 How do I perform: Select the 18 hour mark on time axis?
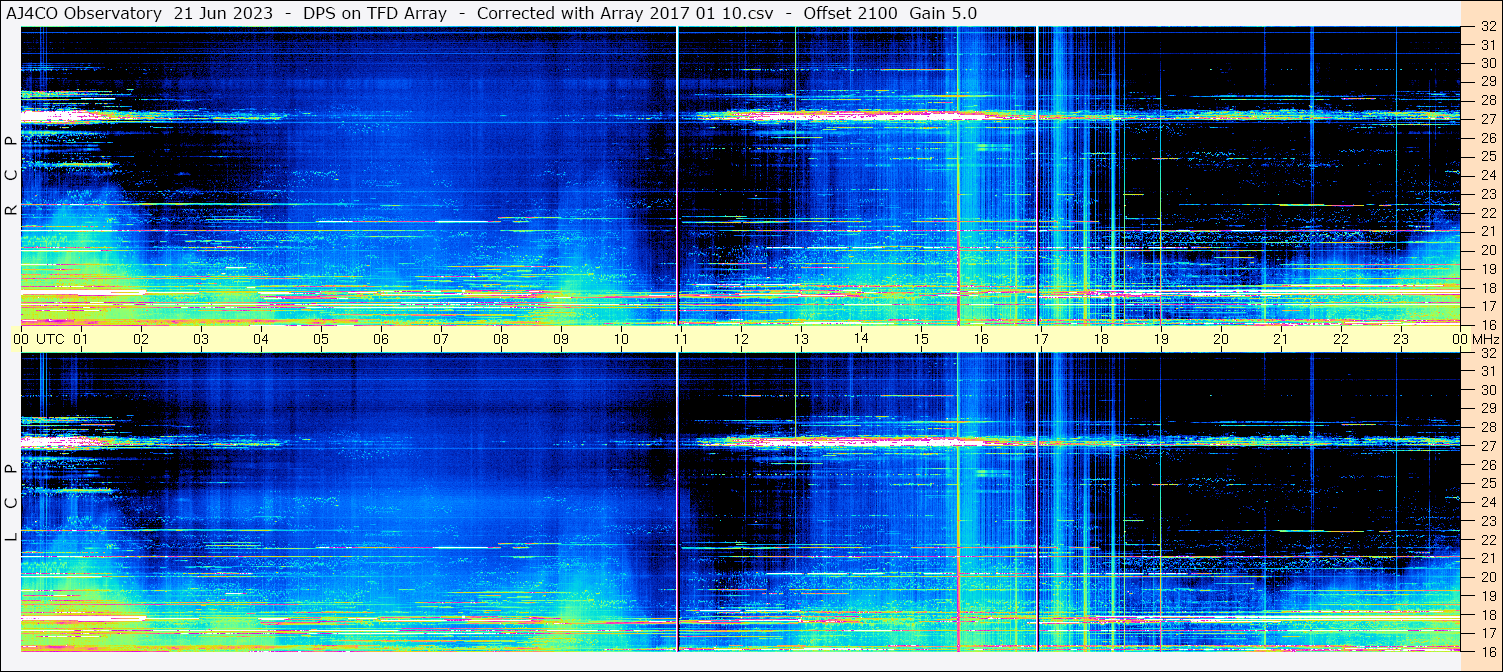pos(1101,339)
